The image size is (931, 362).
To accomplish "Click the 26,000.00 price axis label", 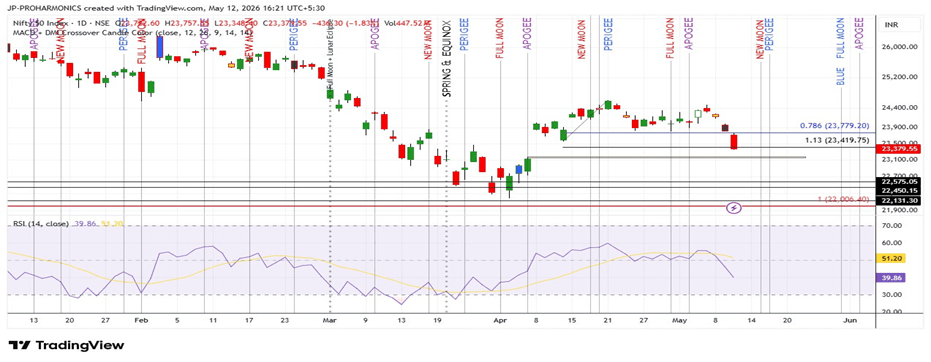I will pos(900,47).
